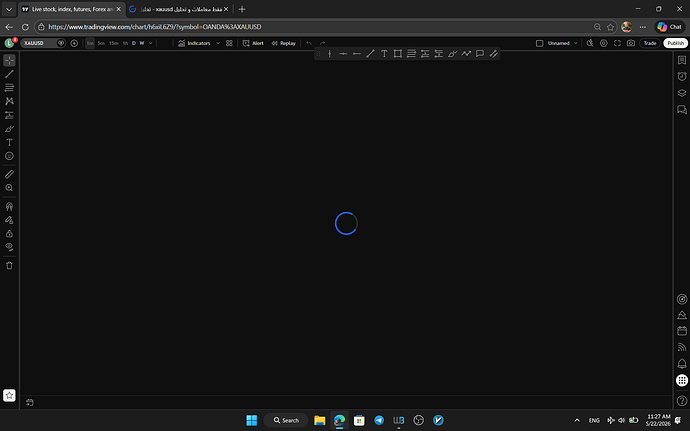The height and width of the screenshot is (431, 690).
Task: Open a new browser tab
Action: (242, 9)
